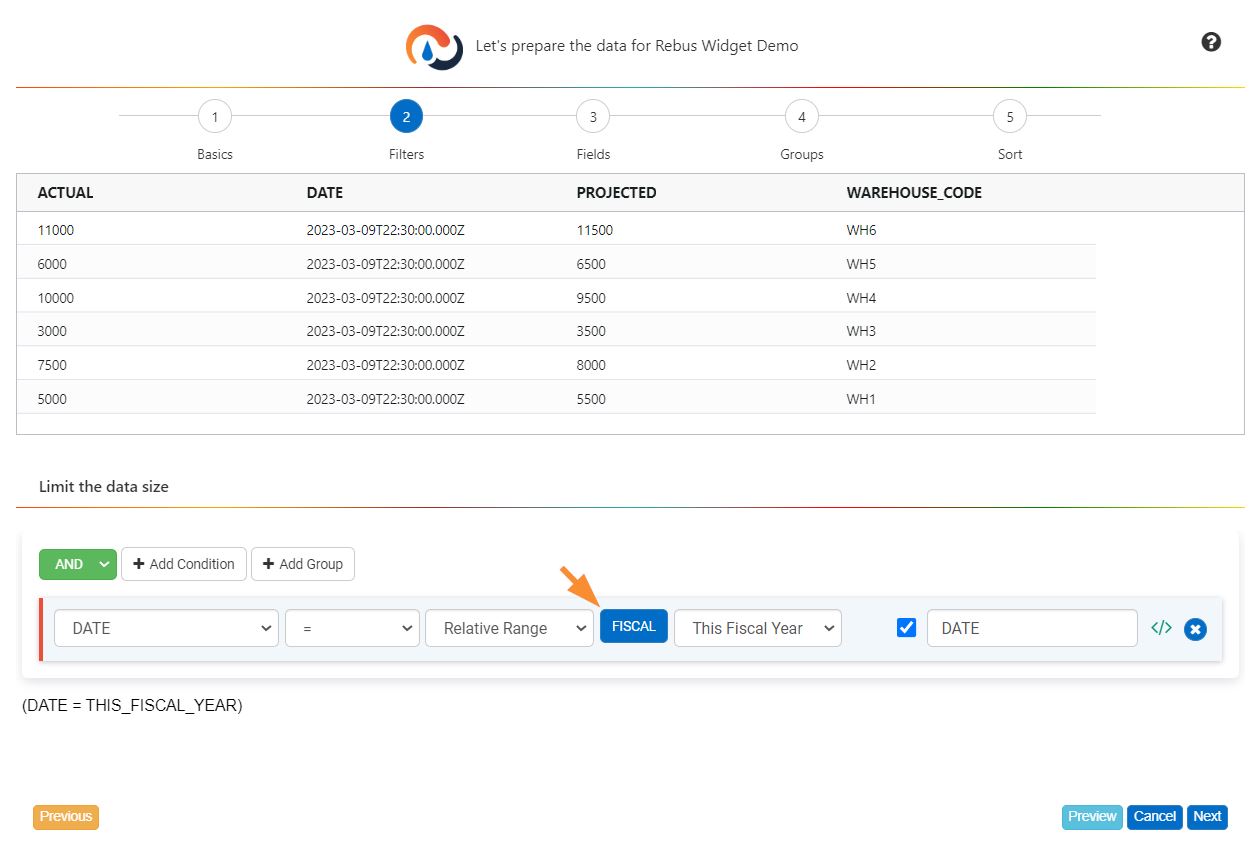This screenshot has height=864, width=1257.
Task: Uncheck the DATE parameter checkbox
Action: pos(907,628)
